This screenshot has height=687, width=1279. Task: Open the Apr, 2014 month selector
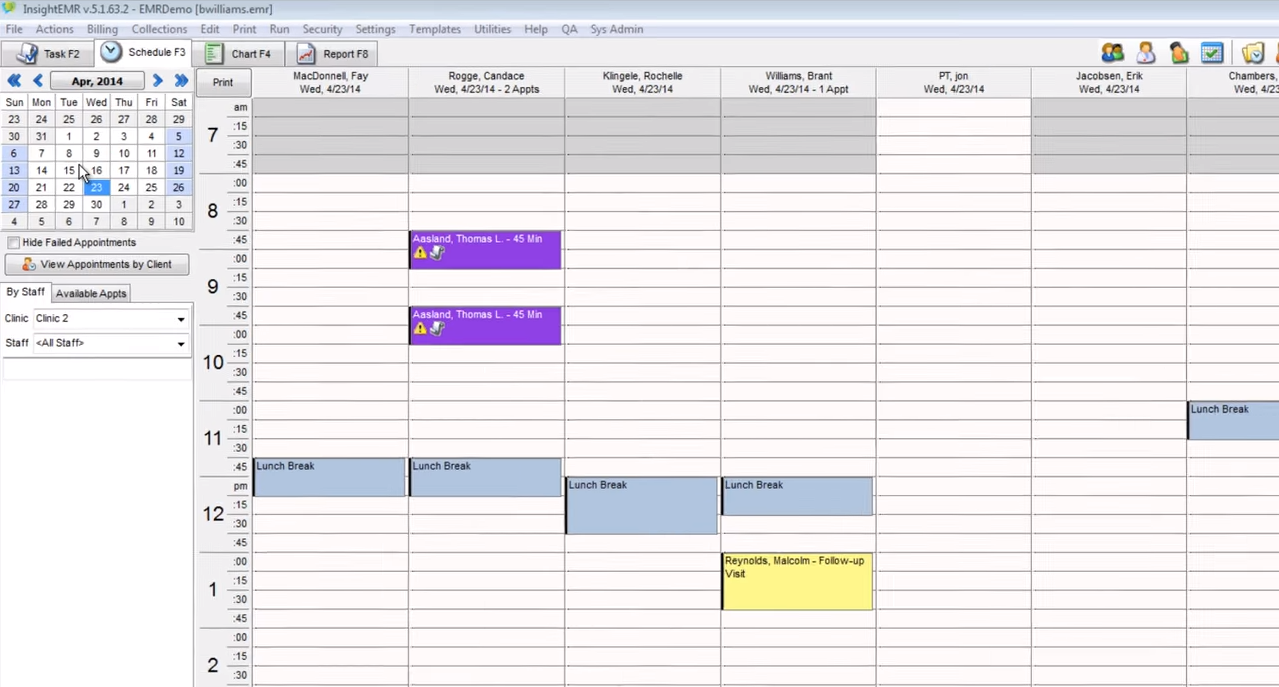click(97, 81)
